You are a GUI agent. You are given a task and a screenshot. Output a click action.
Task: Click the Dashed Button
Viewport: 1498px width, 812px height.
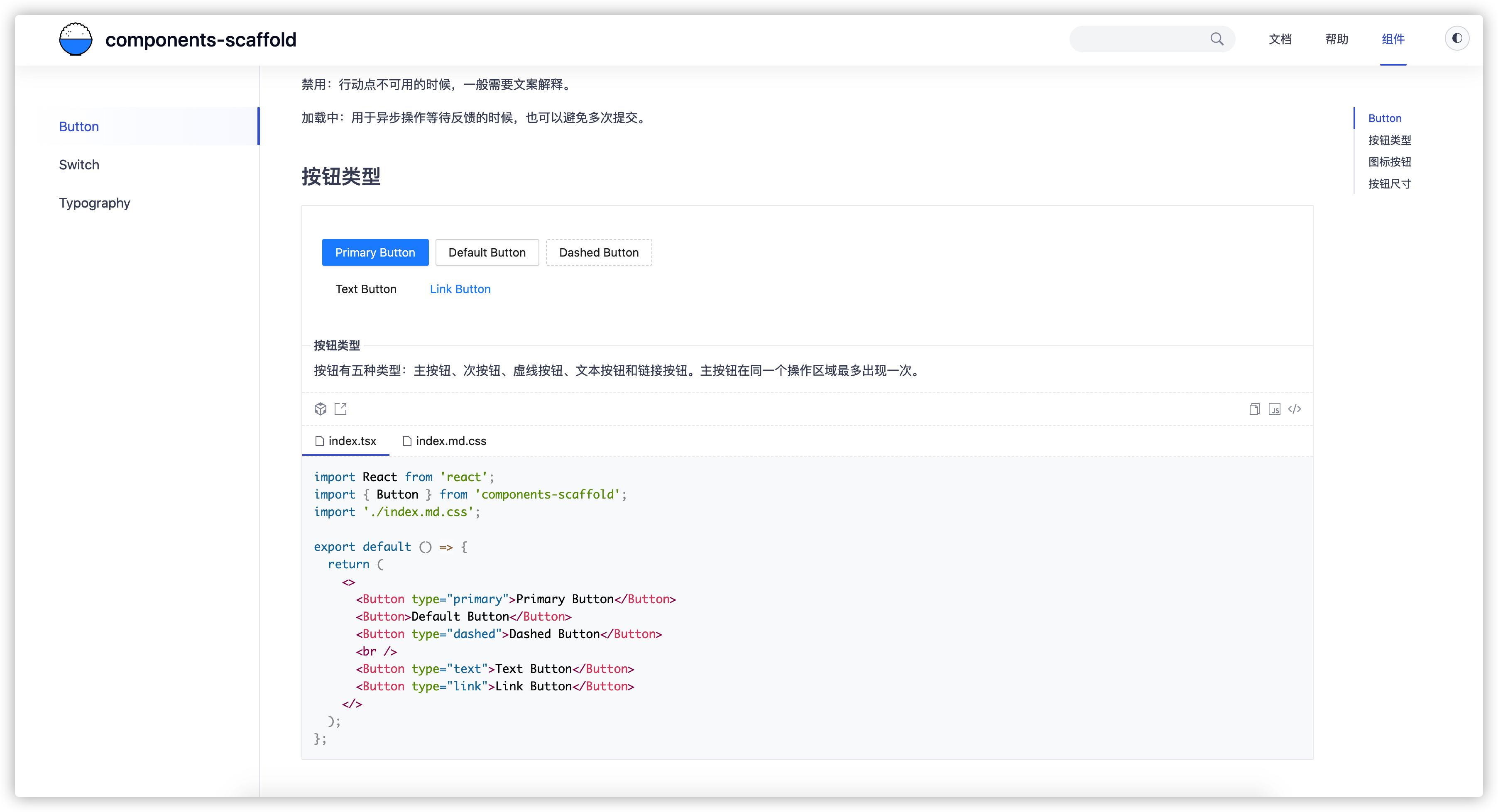[x=598, y=252]
